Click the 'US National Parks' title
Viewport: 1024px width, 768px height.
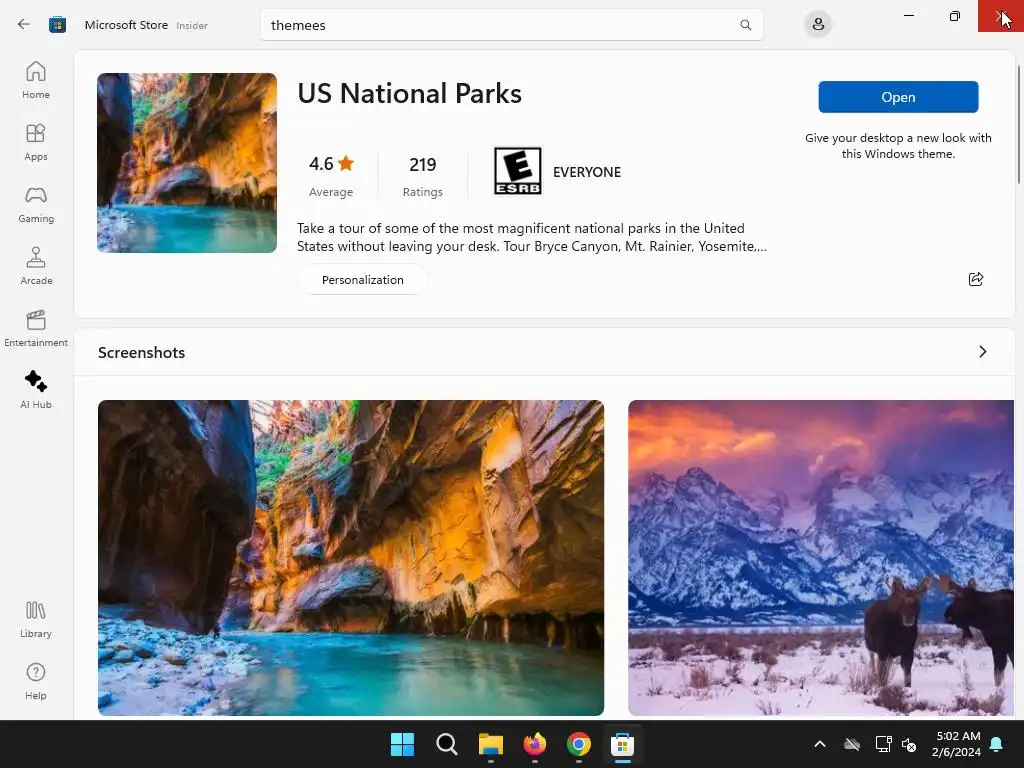click(409, 93)
